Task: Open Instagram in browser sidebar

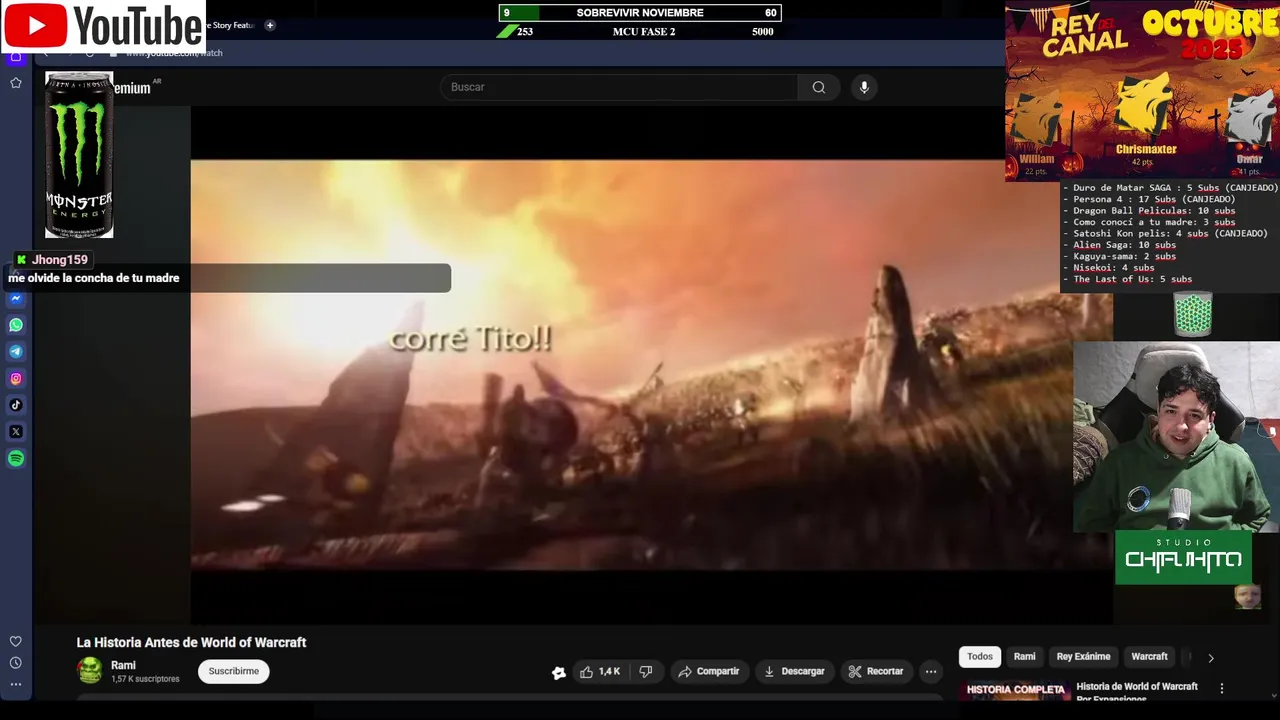Action: tap(16, 378)
